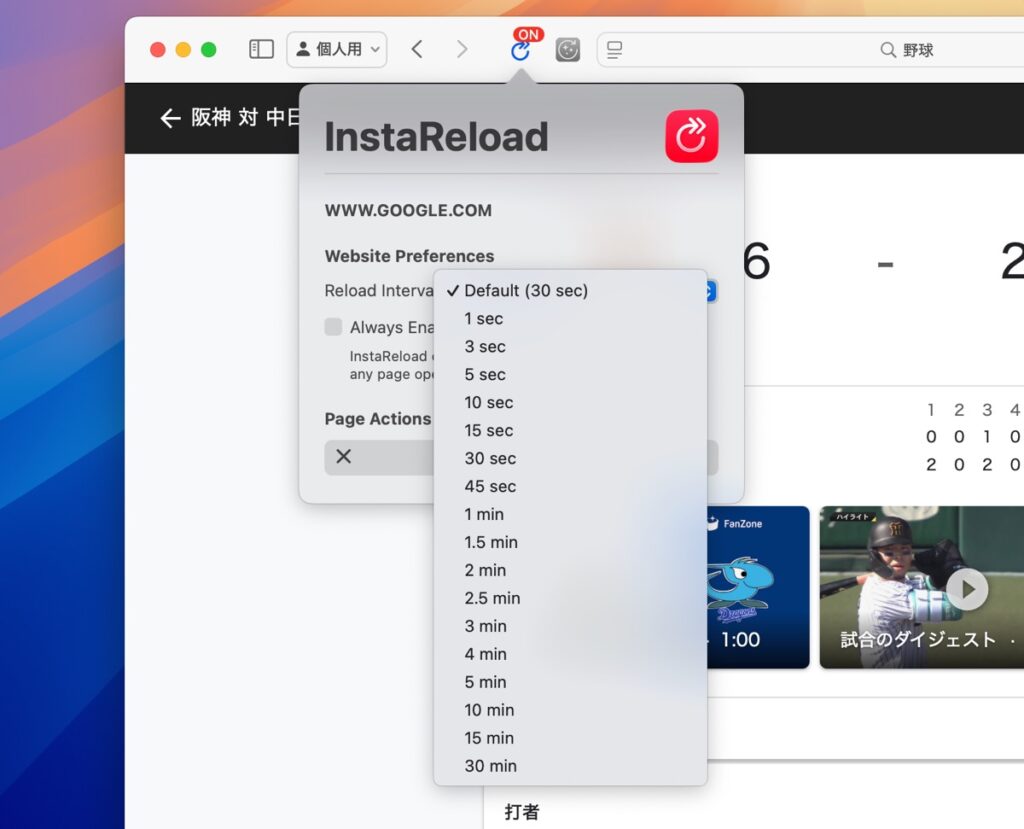Click the 打者 heading on the page
Image resolution: width=1024 pixels, height=829 pixels.
coord(522,812)
